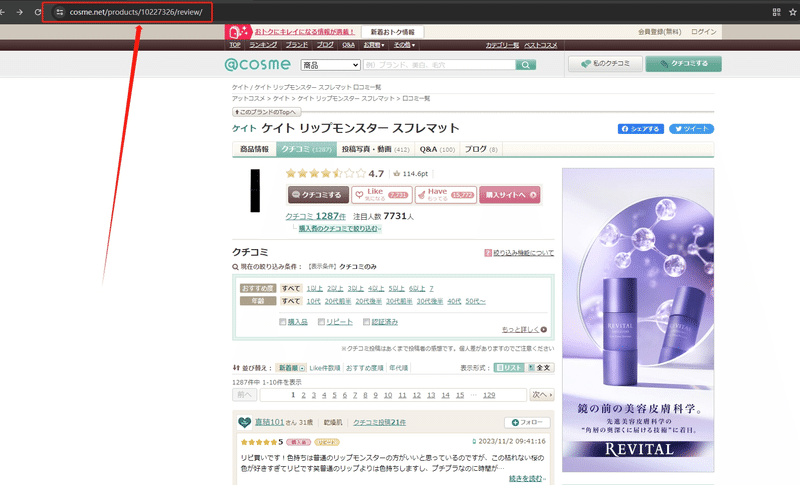Open the 新着順 sort dropdown

pyautogui.click(x=291, y=368)
